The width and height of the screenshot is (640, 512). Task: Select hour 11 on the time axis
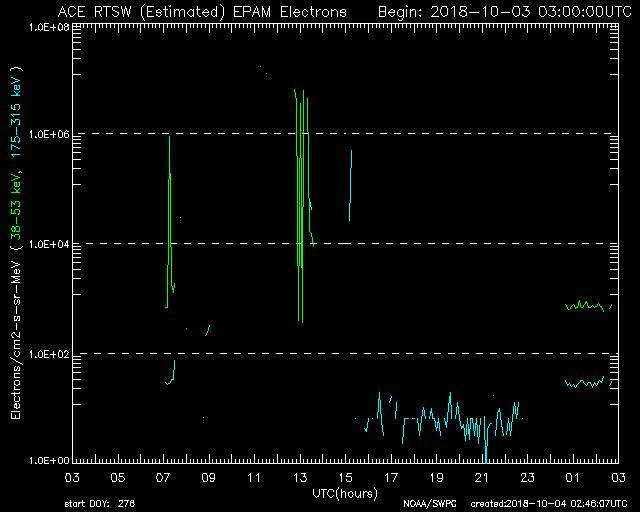pyautogui.click(x=254, y=478)
